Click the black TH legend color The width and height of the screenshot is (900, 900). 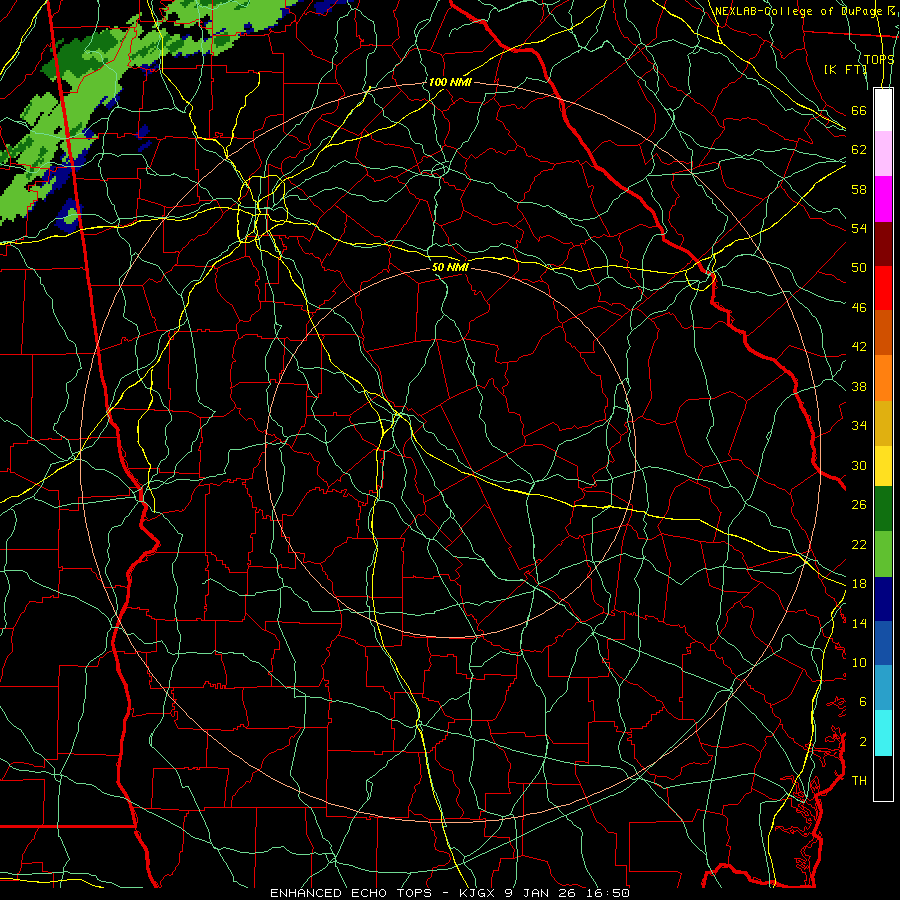[883, 778]
